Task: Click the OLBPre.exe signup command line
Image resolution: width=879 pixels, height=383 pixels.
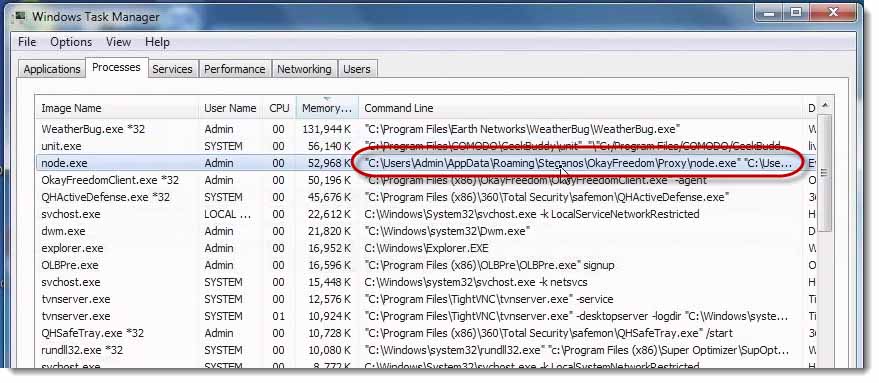Action: click(x=489, y=265)
